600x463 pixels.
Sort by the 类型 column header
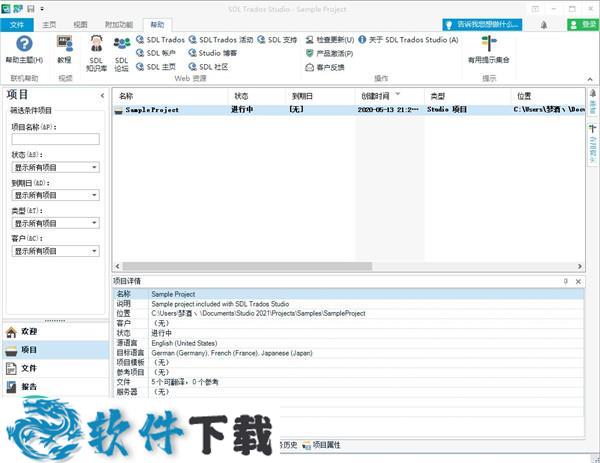click(x=468, y=96)
